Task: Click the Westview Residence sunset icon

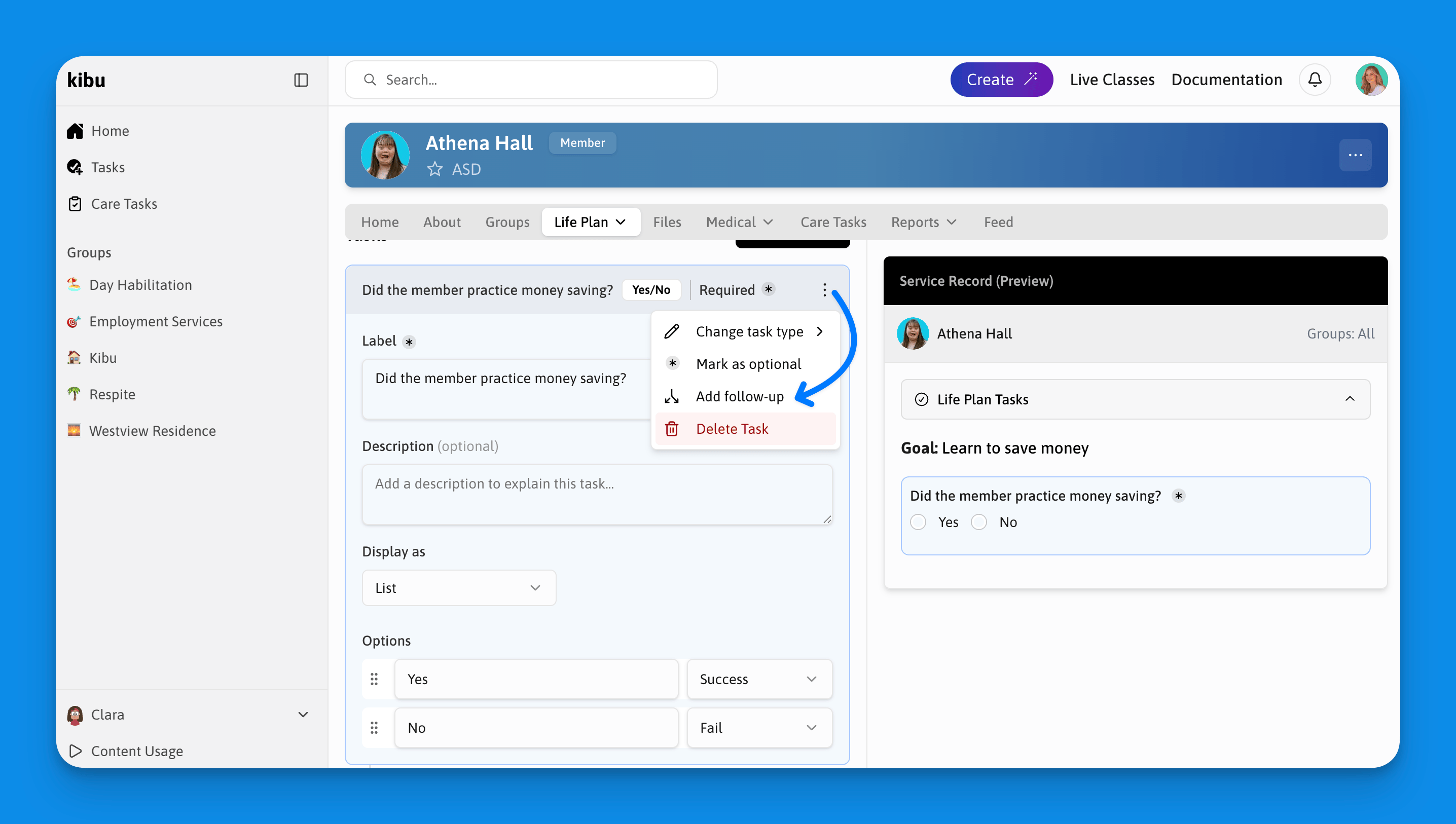Action: tap(74, 431)
